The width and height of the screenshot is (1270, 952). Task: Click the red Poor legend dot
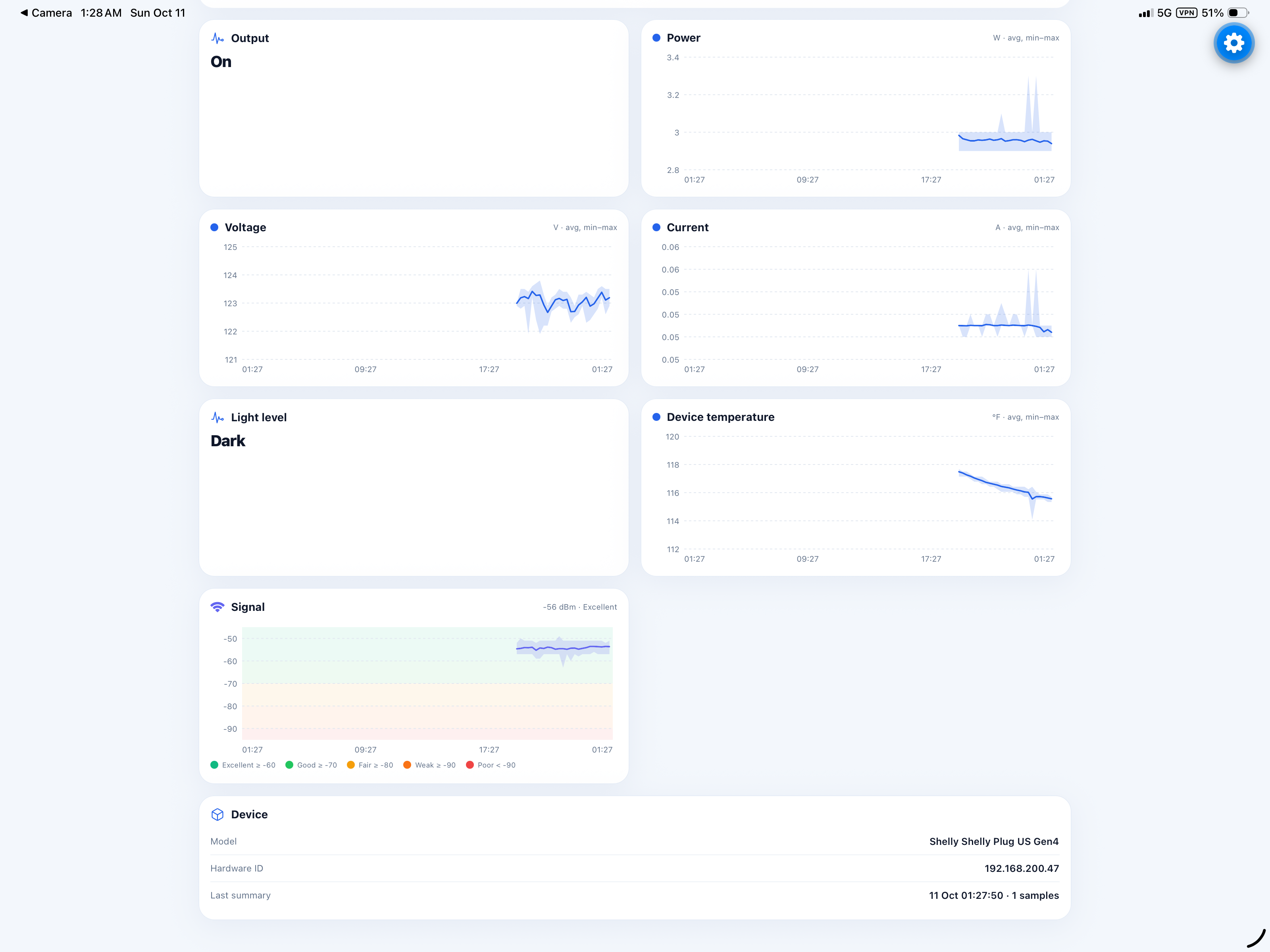tap(470, 765)
